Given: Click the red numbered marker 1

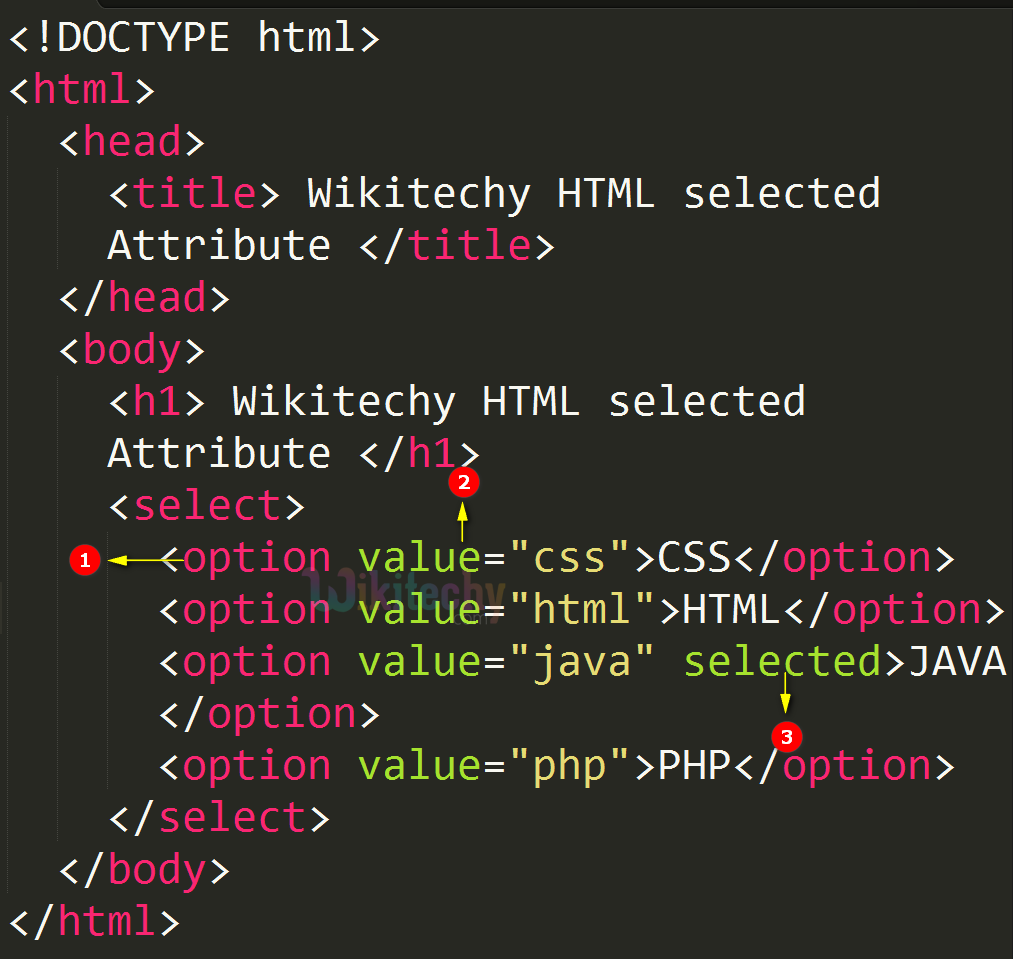Looking at the screenshot, I should click(85, 560).
